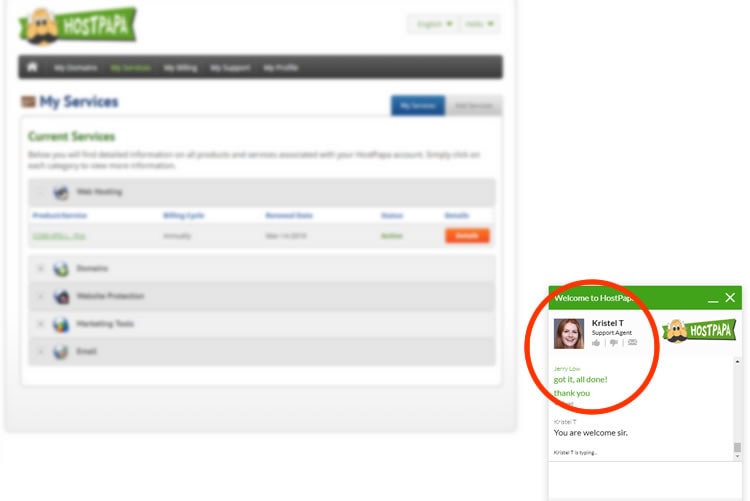Image resolution: width=750 pixels, height=501 pixels.
Task: Expand the Marketing Tools section
Action: [x=41, y=324]
